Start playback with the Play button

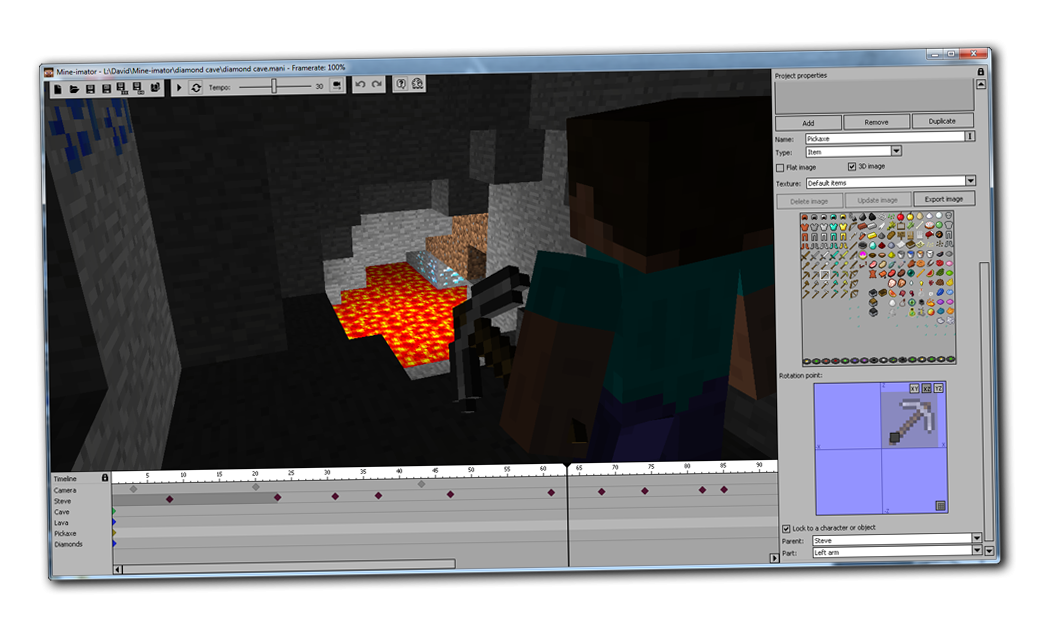coord(178,88)
